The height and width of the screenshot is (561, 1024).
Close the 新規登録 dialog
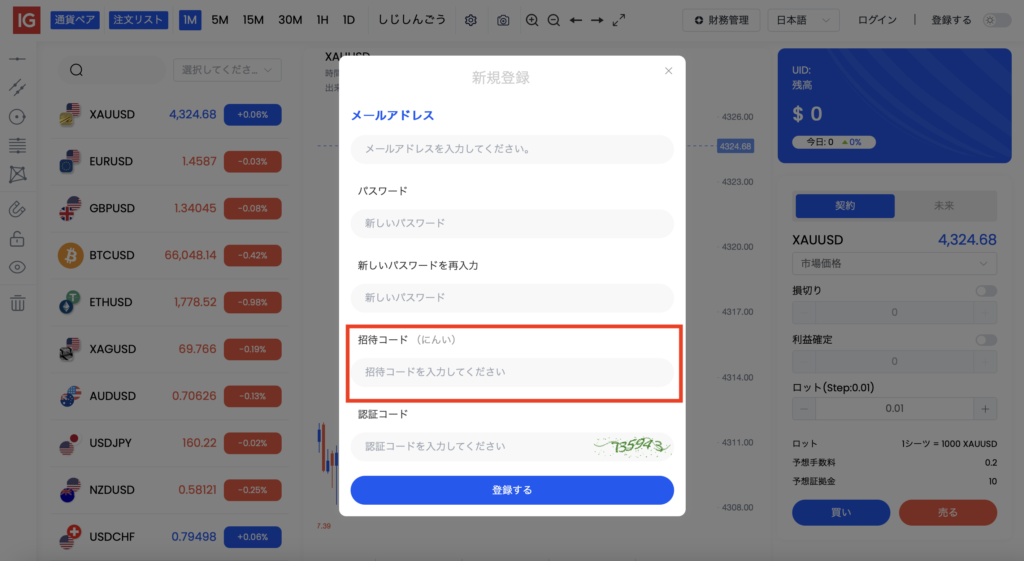click(668, 71)
